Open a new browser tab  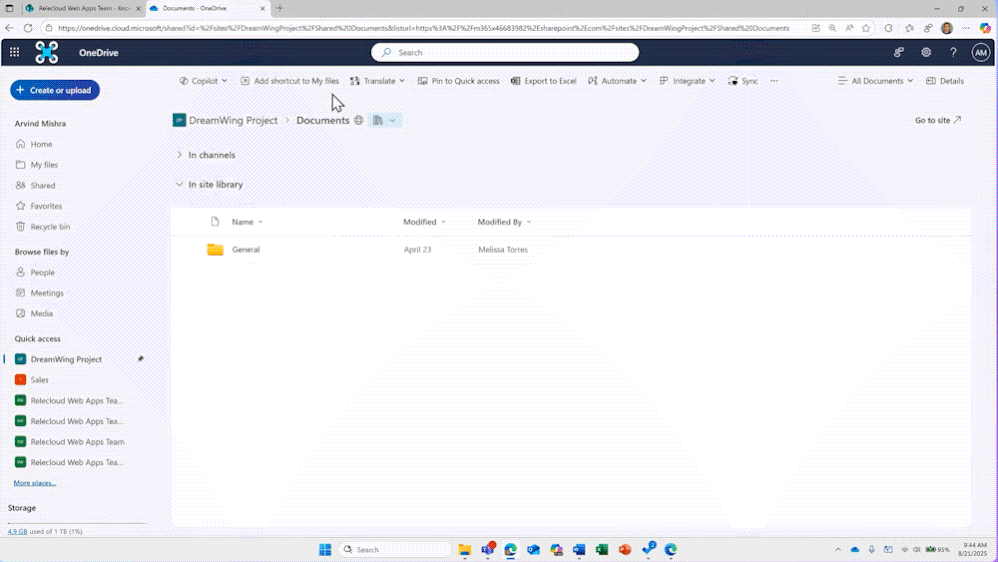point(279,8)
